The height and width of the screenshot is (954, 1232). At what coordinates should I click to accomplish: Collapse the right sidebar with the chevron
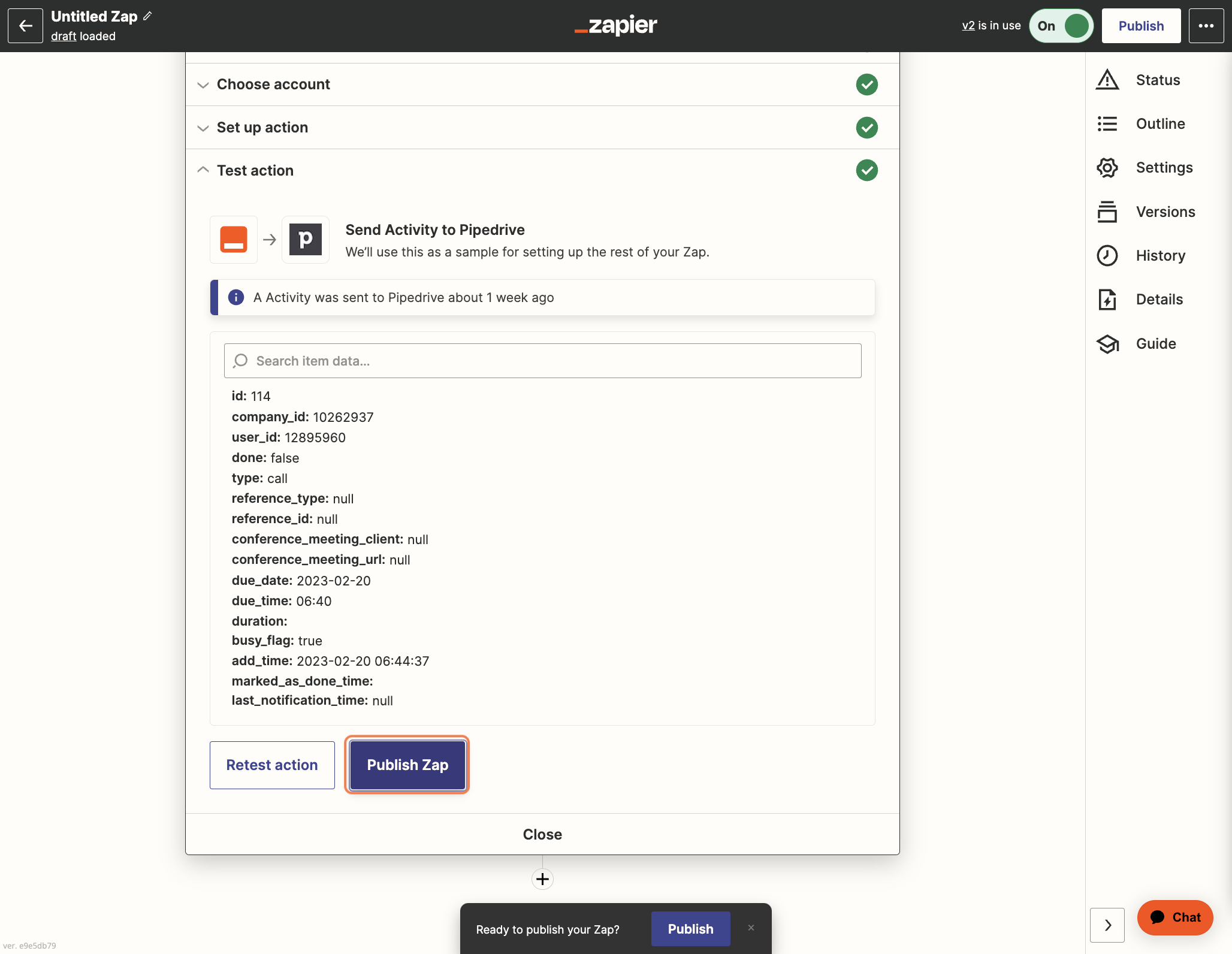coord(1107,925)
